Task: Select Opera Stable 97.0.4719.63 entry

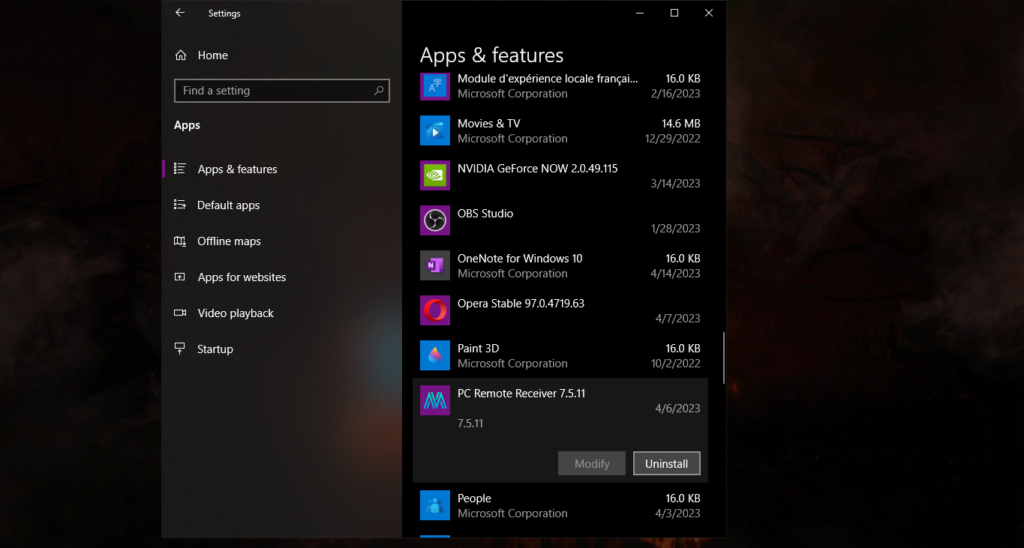Action: pyautogui.click(x=520, y=304)
